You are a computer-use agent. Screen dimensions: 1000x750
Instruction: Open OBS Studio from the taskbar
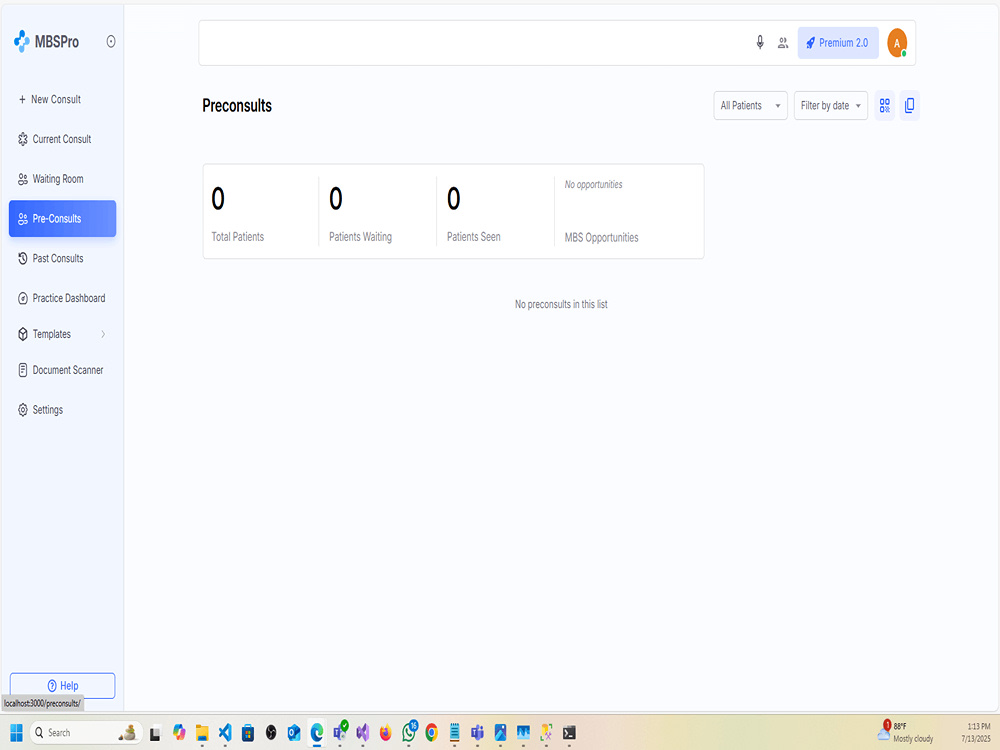271,733
